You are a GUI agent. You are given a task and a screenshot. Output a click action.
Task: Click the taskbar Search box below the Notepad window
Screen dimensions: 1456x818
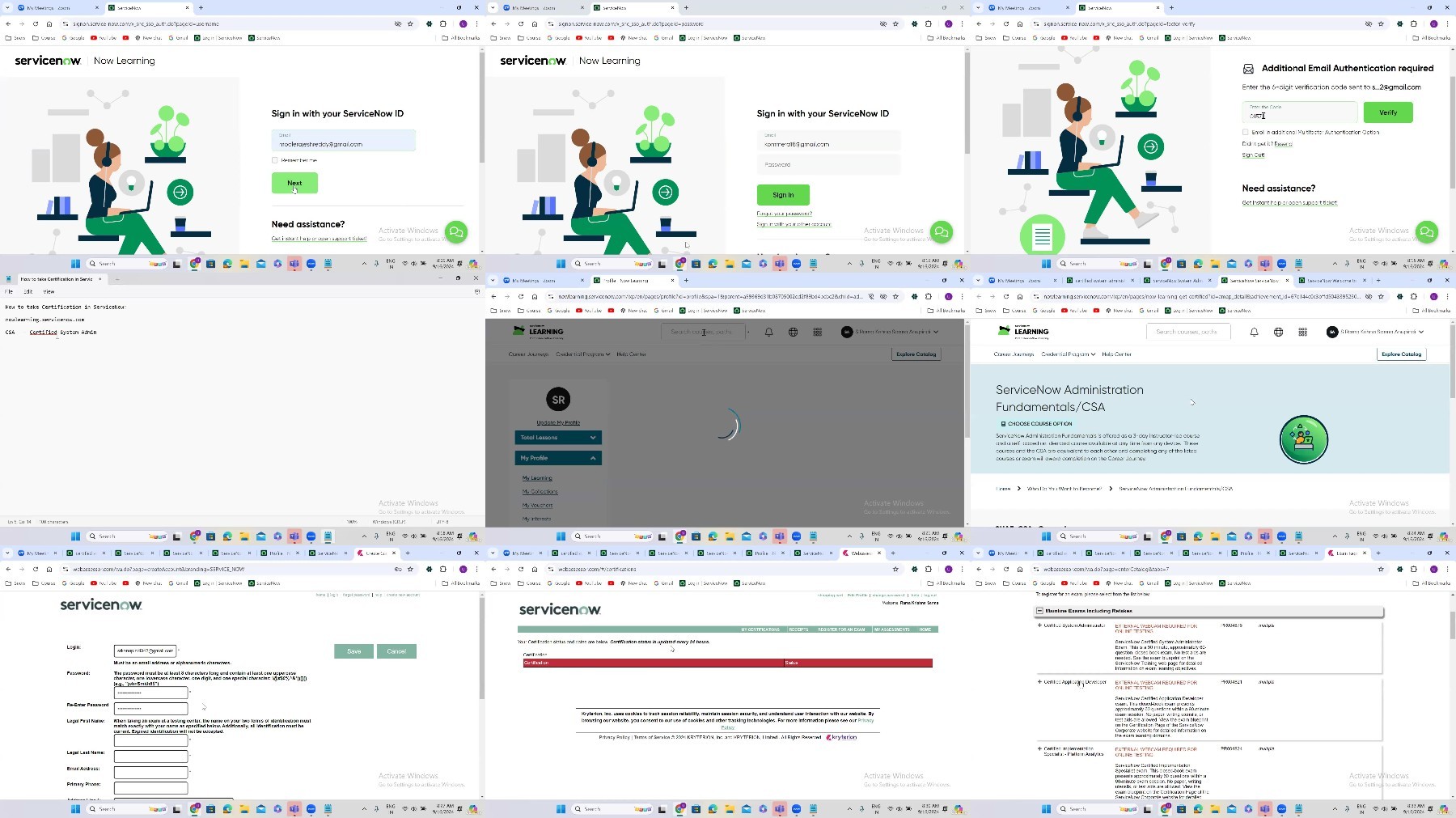[127, 536]
